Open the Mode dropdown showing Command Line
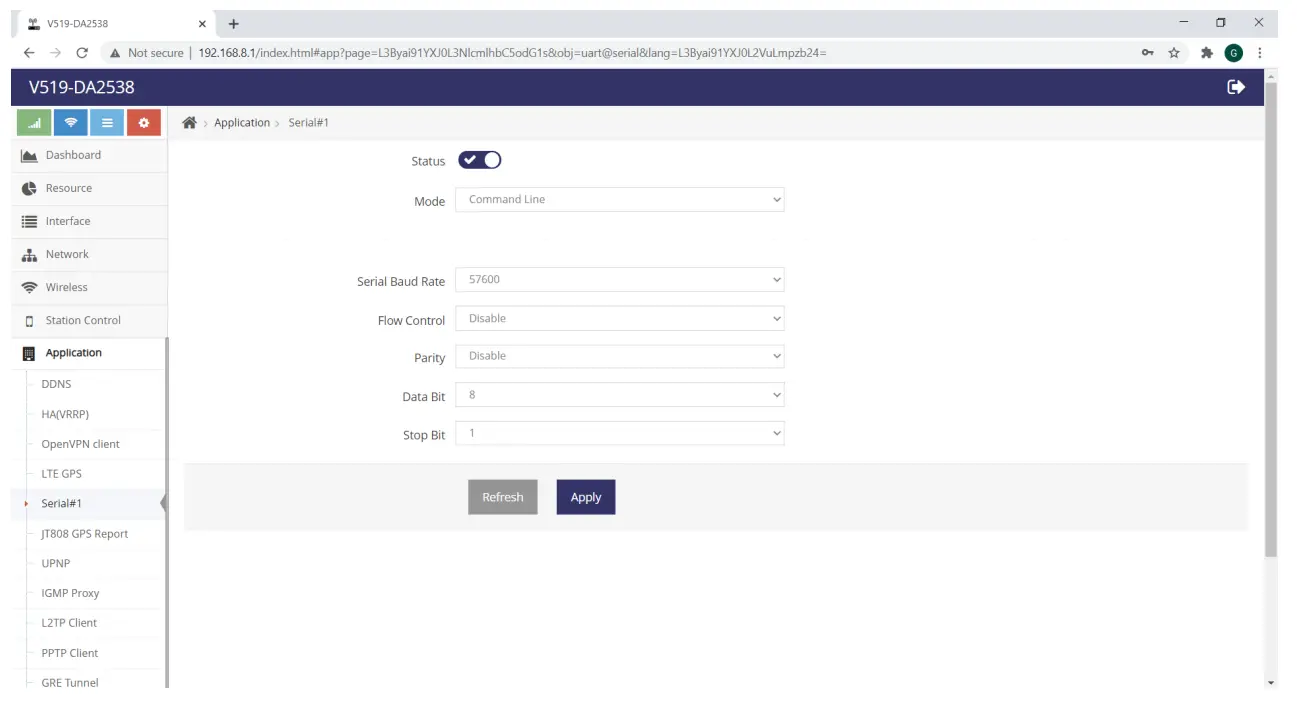1297x710 pixels. (x=620, y=200)
